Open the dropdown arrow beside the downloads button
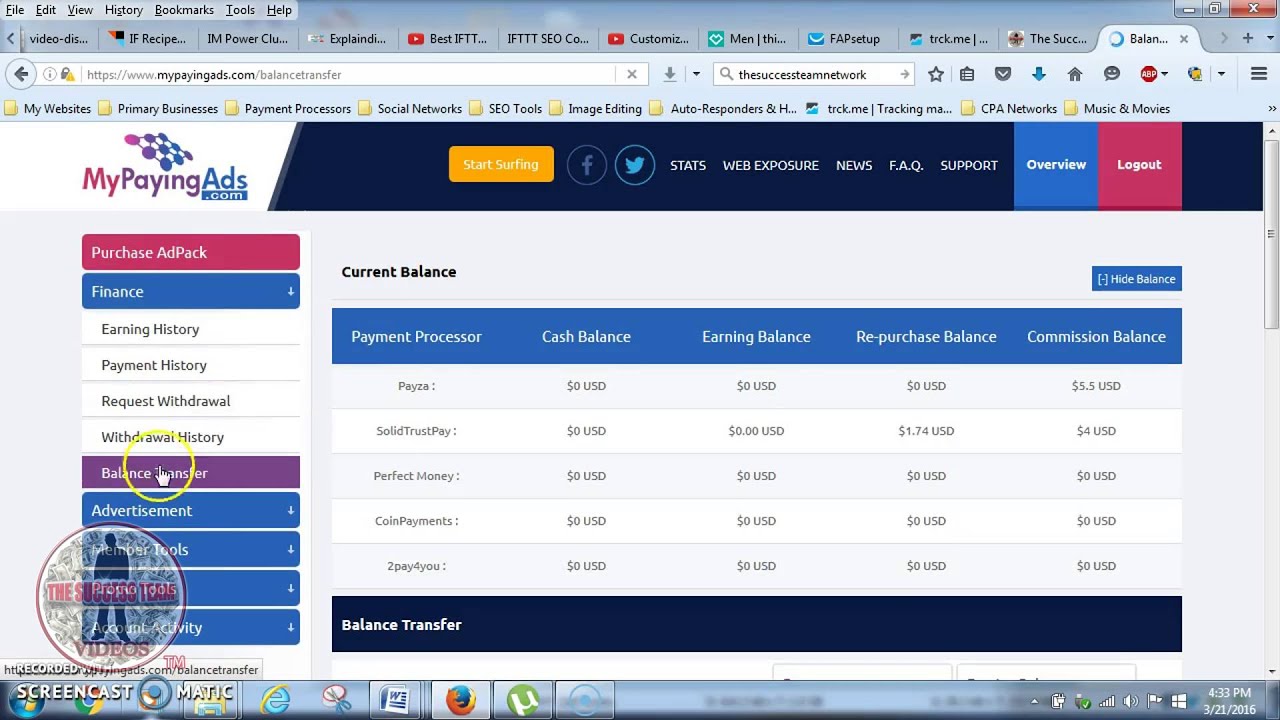Viewport: 1280px width, 720px height. [x=696, y=74]
